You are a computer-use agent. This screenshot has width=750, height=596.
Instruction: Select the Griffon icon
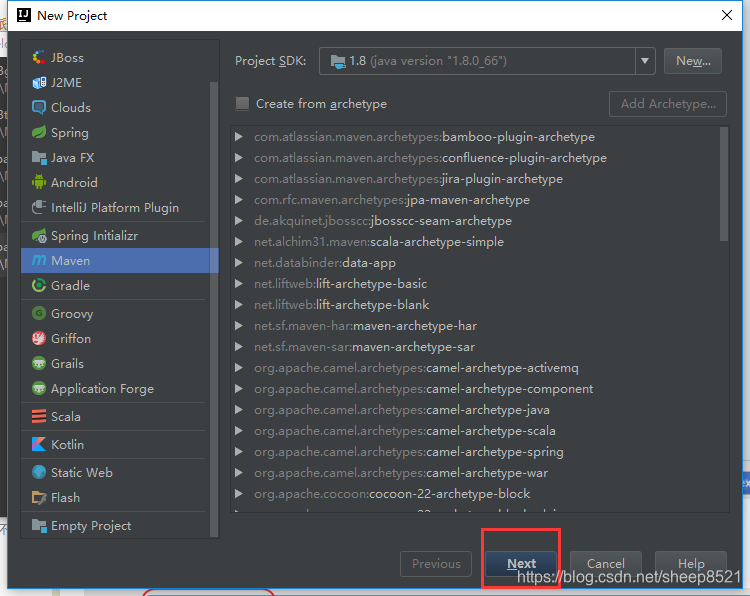tap(39, 339)
